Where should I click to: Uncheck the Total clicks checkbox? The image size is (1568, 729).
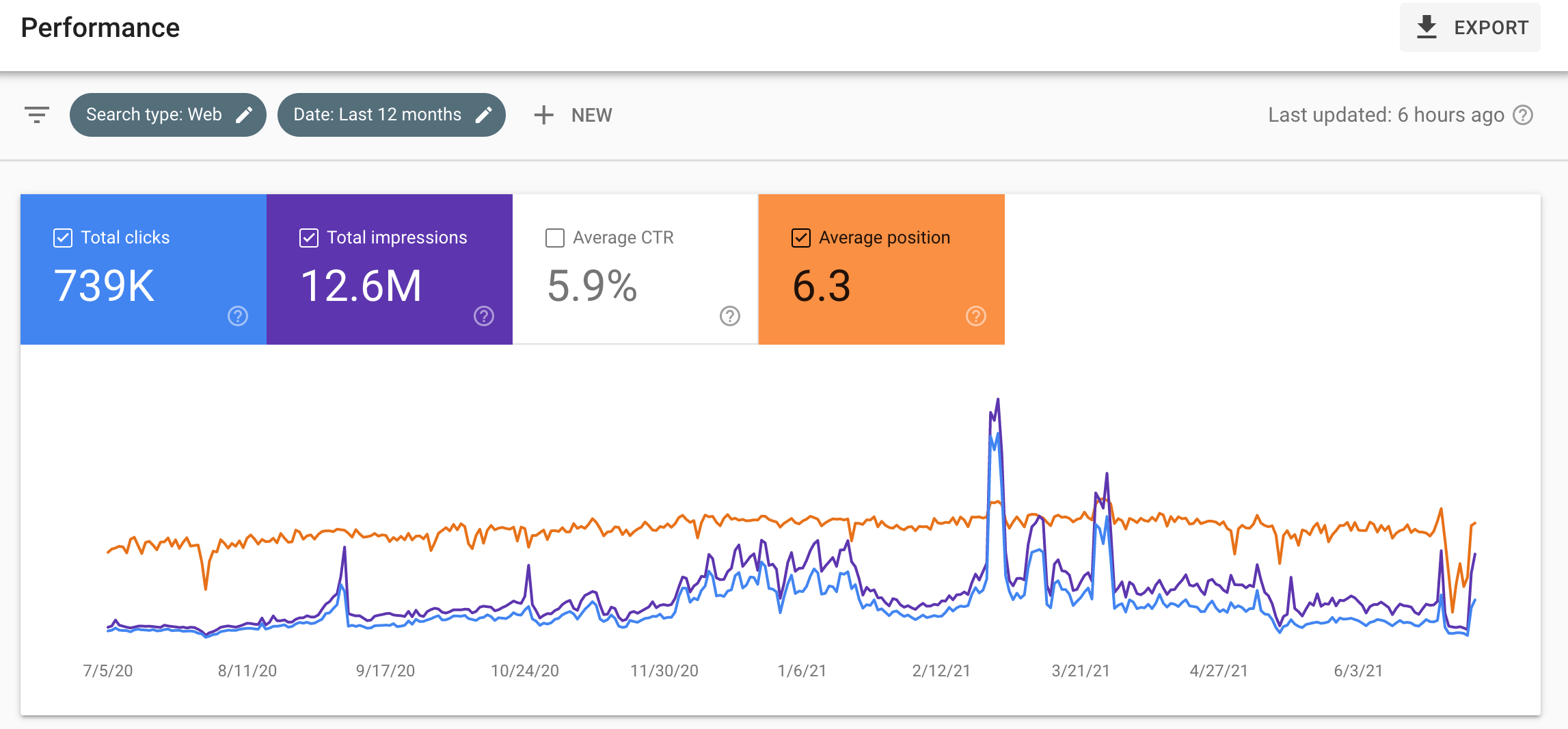[x=63, y=238]
